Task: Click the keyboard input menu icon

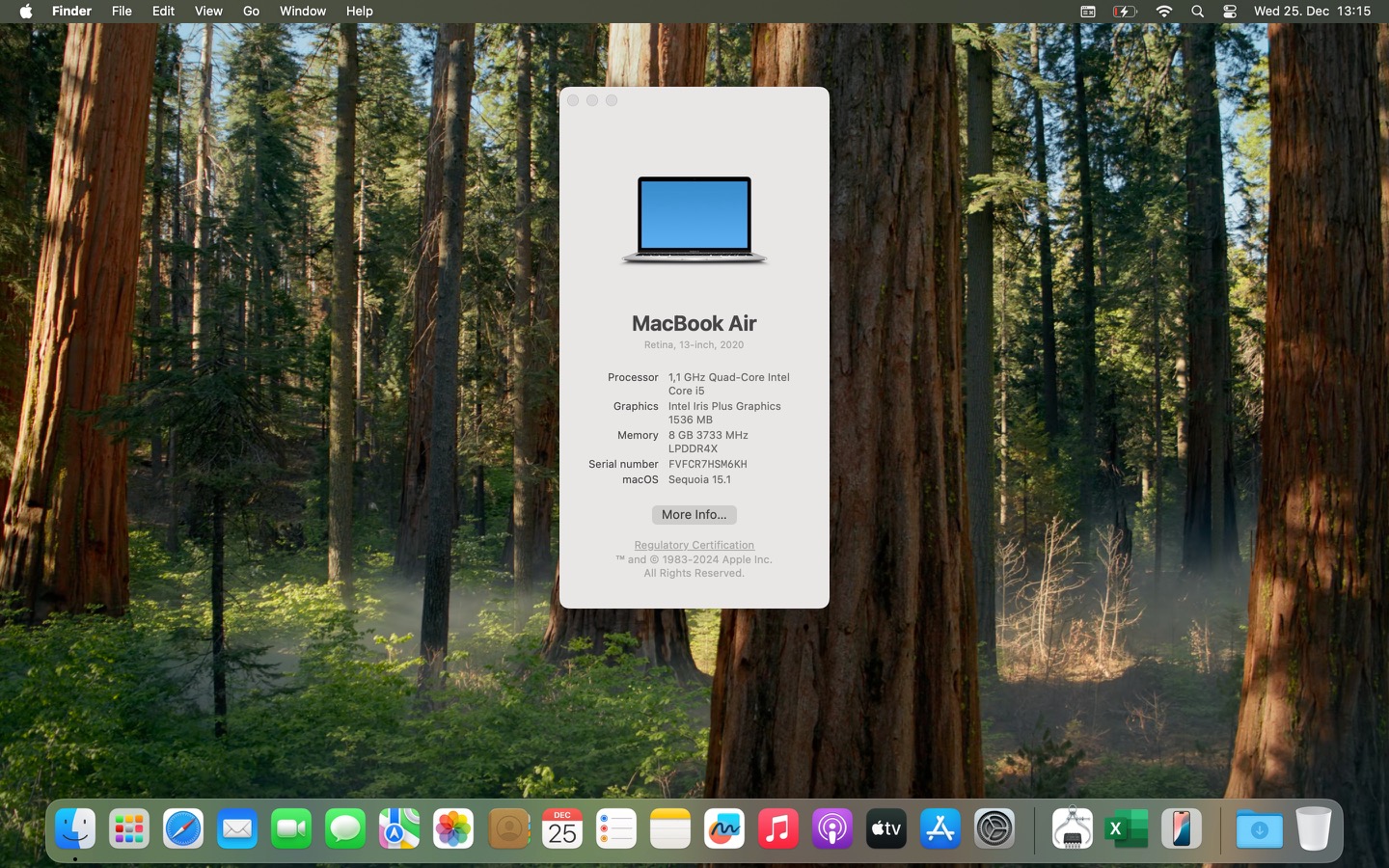Action: pos(1087,12)
